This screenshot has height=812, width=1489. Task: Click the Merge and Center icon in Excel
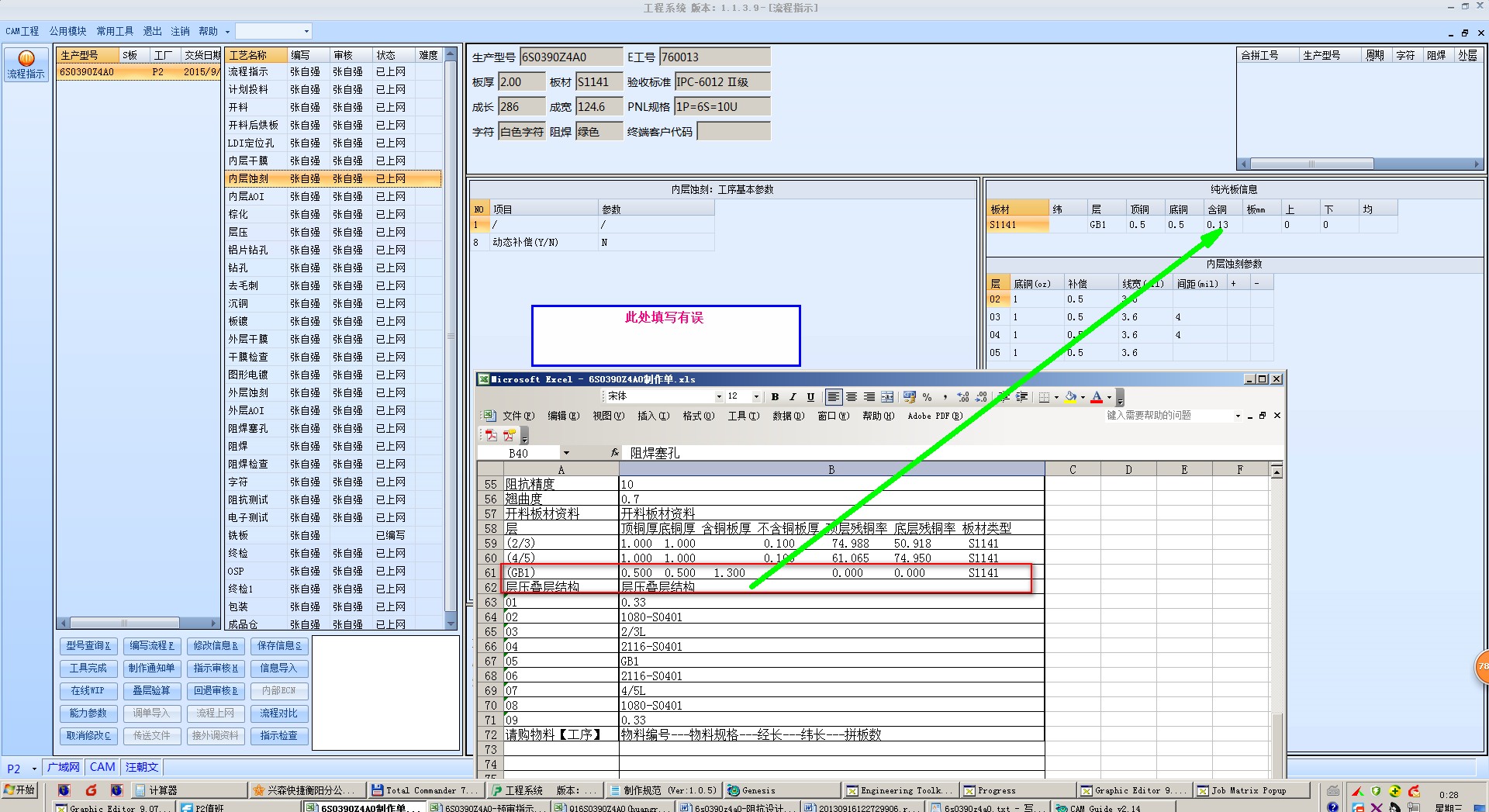887,397
